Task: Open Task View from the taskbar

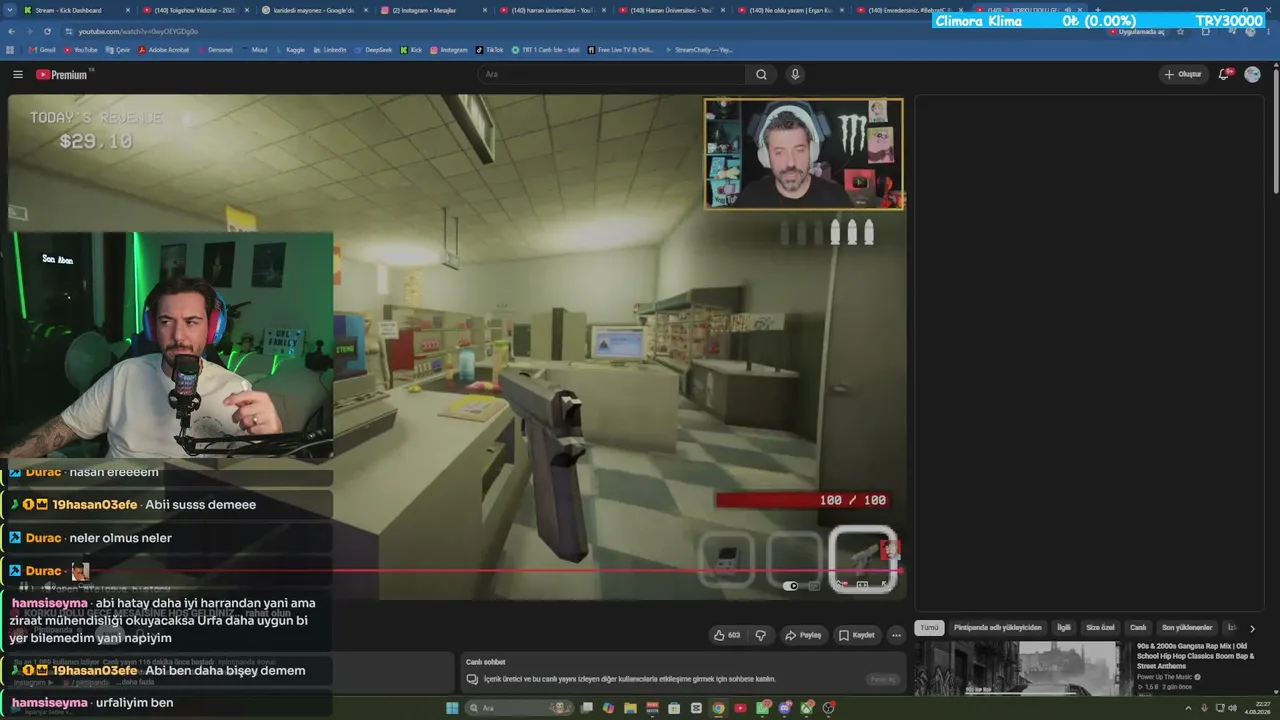Action: (x=586, y=708)
